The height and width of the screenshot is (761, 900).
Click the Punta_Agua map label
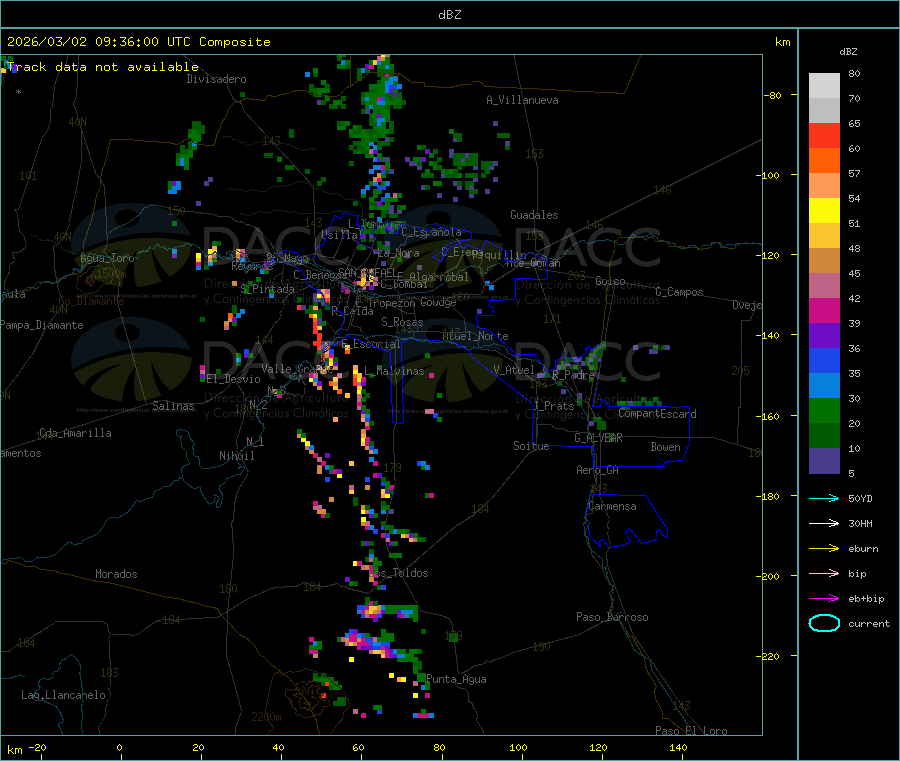pyautogui.click(x=456, y=679)
